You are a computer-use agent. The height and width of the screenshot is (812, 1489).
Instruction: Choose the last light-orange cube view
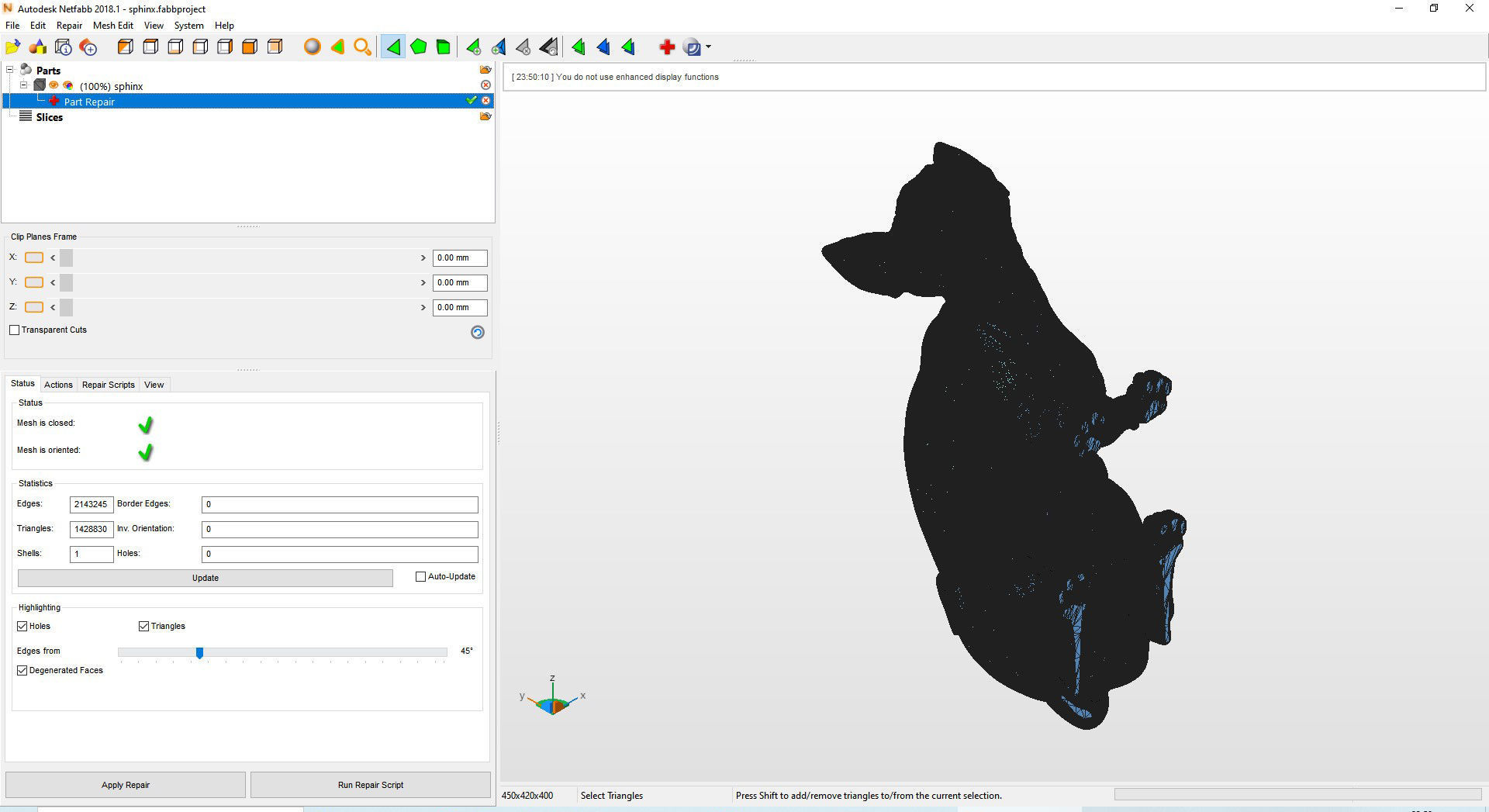tap(275, 47)
